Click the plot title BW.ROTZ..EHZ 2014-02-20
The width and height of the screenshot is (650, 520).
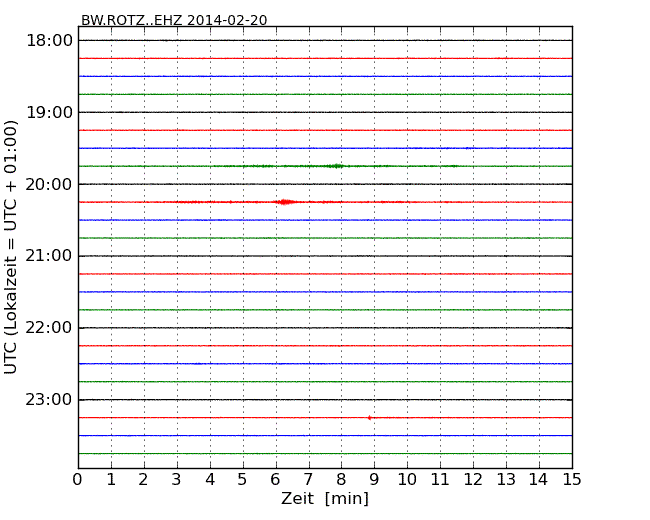coord(174,20)
